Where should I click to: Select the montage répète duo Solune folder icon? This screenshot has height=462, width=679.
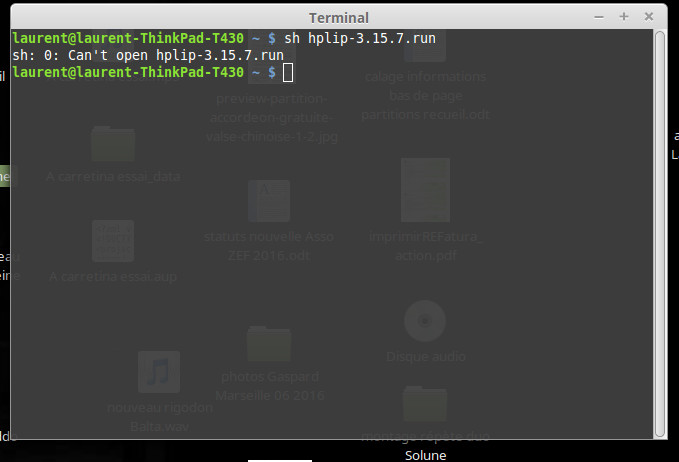click(x=425, y=404)
